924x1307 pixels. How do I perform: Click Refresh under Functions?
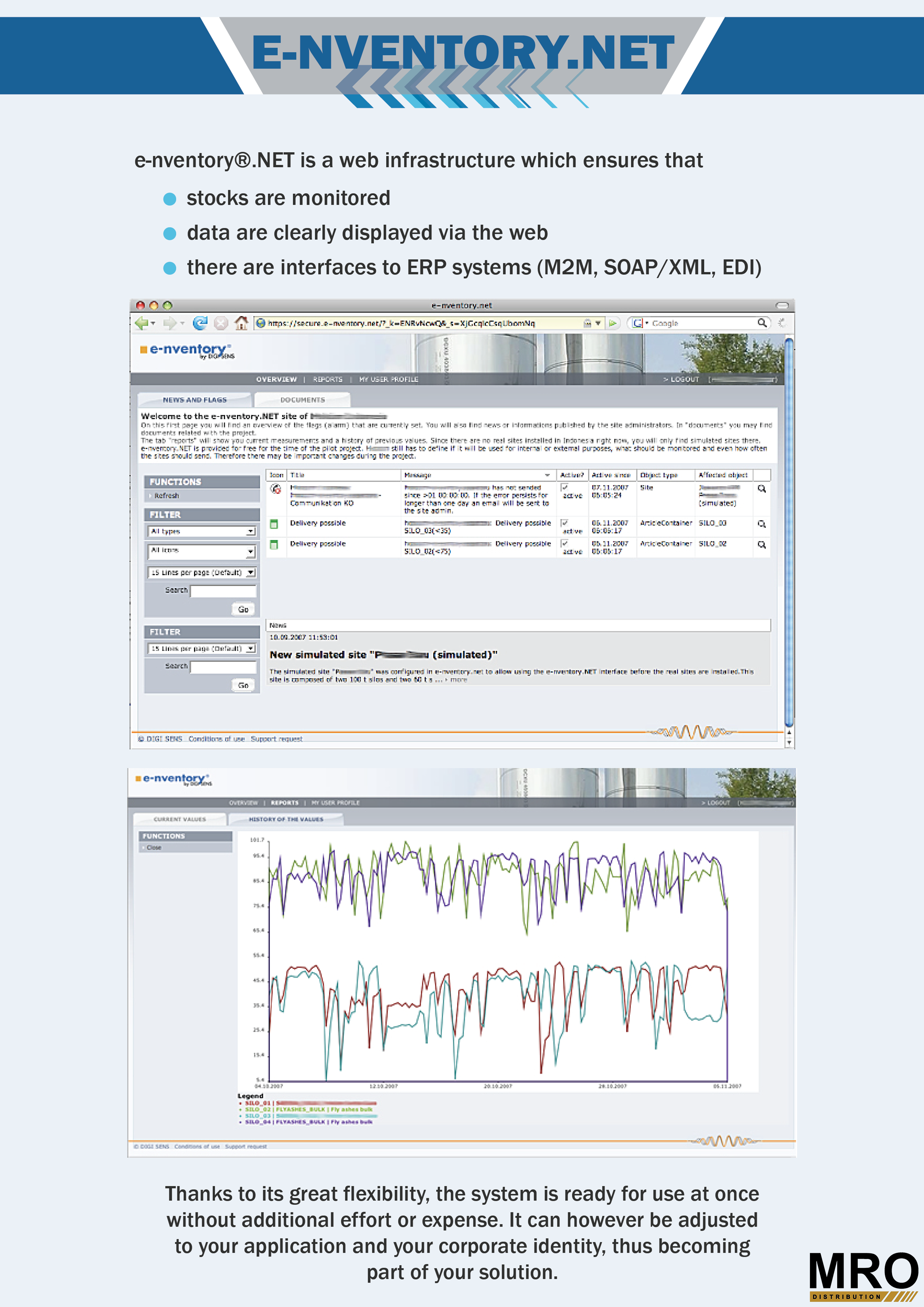tap(166, 496)
